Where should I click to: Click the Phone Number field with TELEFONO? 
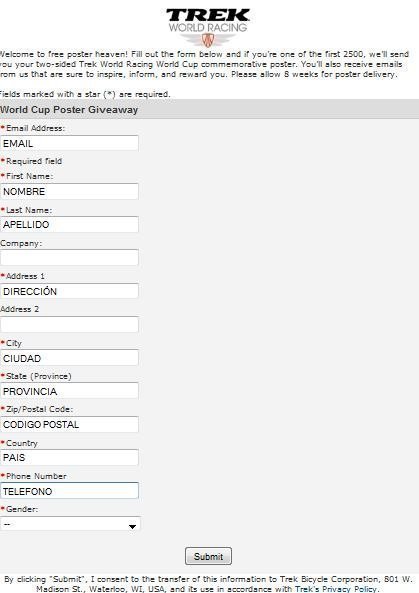69,491
